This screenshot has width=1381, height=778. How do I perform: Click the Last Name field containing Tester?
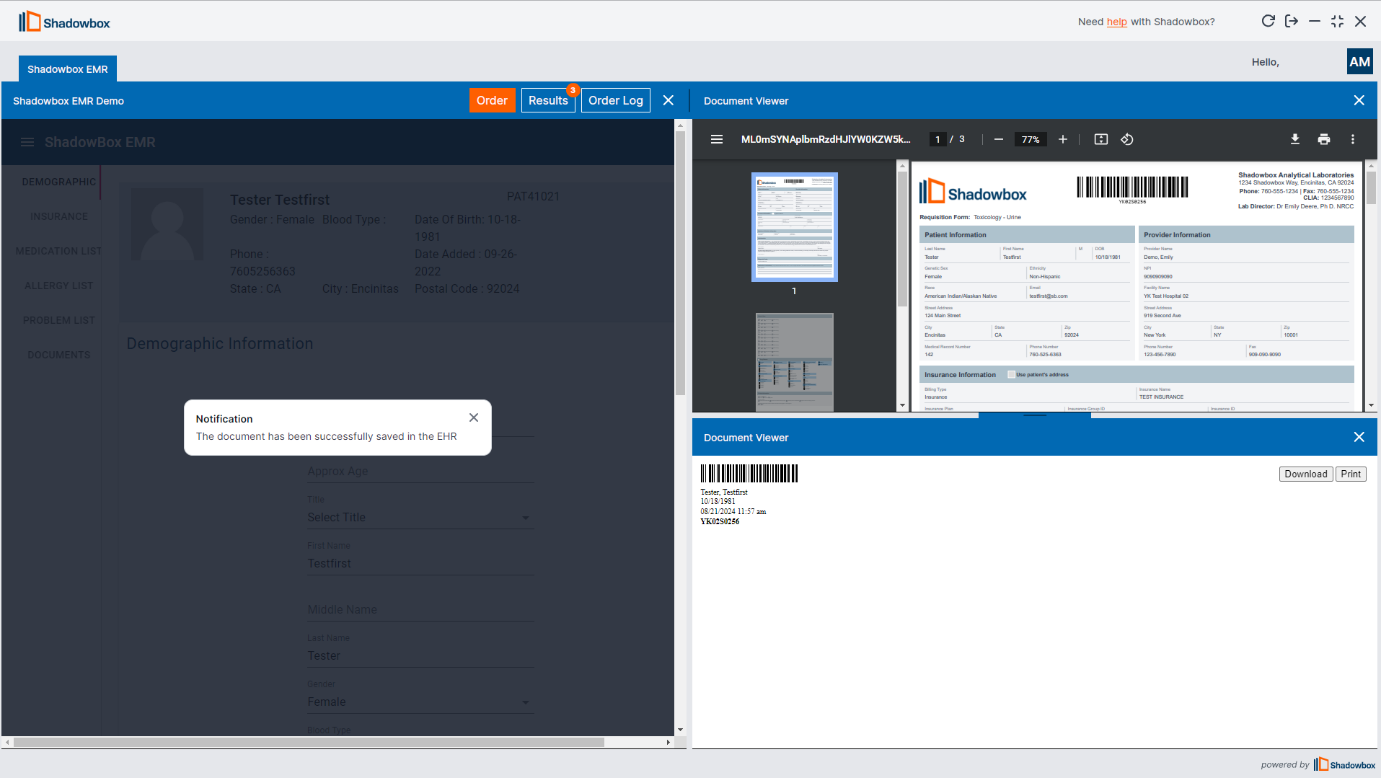pyautogui.click(x=420, y=655)
